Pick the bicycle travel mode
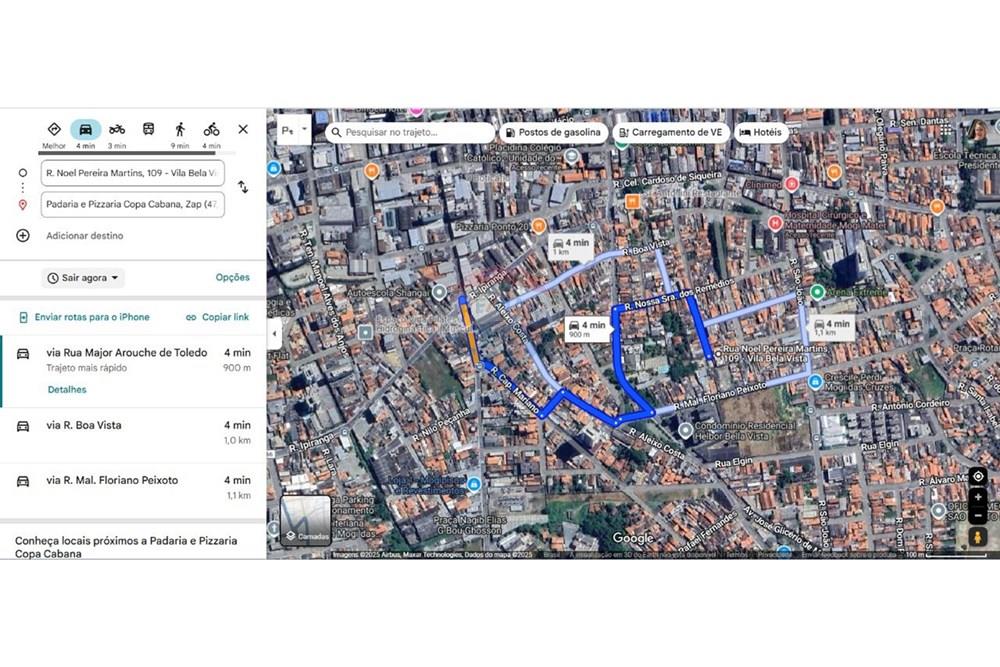Viewport: 1000px width, 667px height. pos(211,129)
